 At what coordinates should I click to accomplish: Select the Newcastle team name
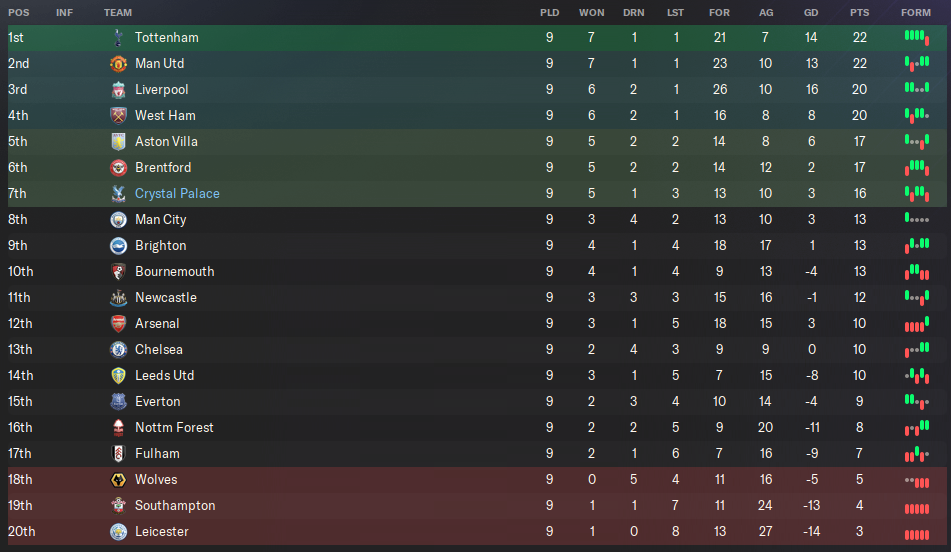coord(166,298)
